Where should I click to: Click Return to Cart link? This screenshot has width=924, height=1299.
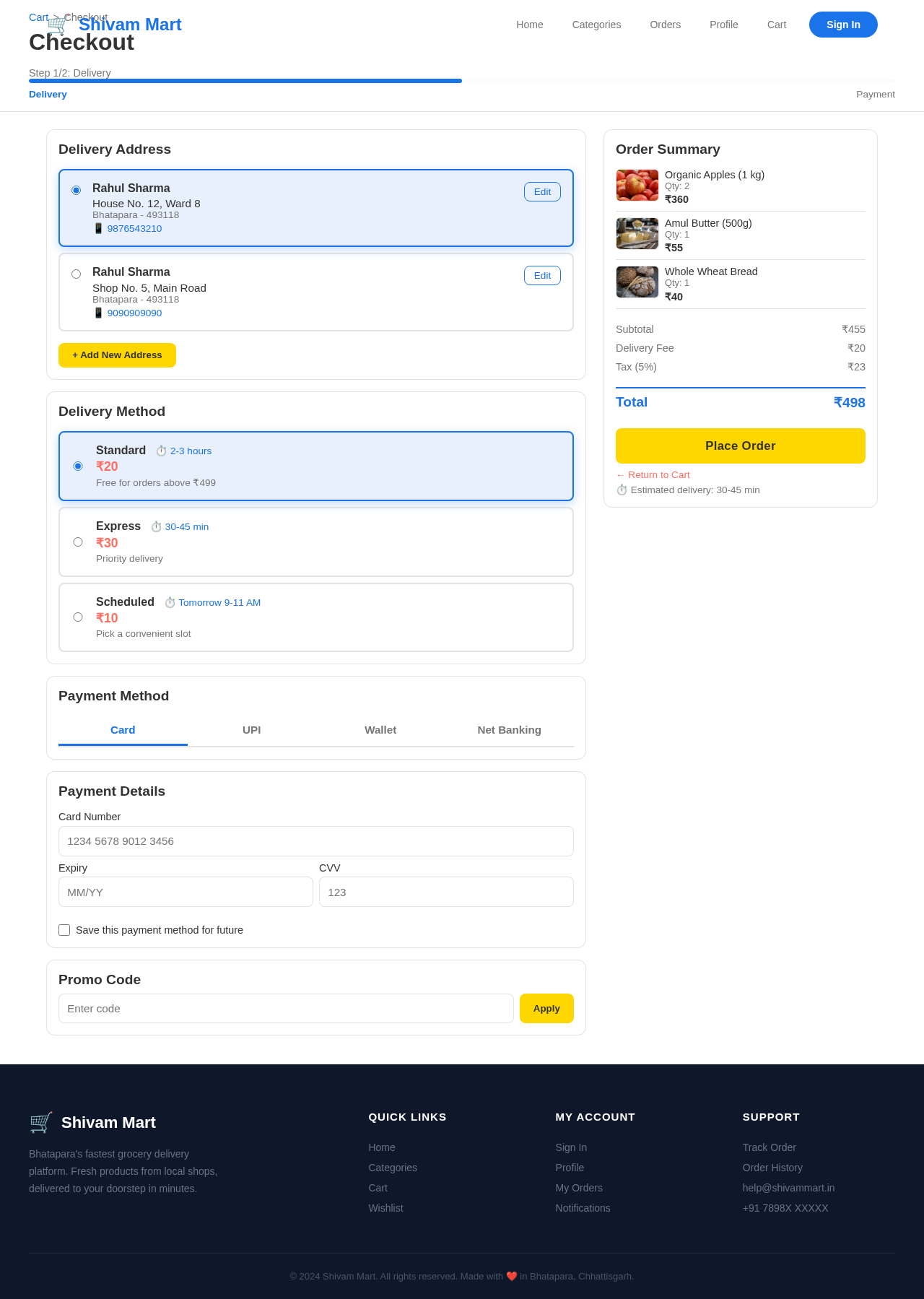(653, 474)
